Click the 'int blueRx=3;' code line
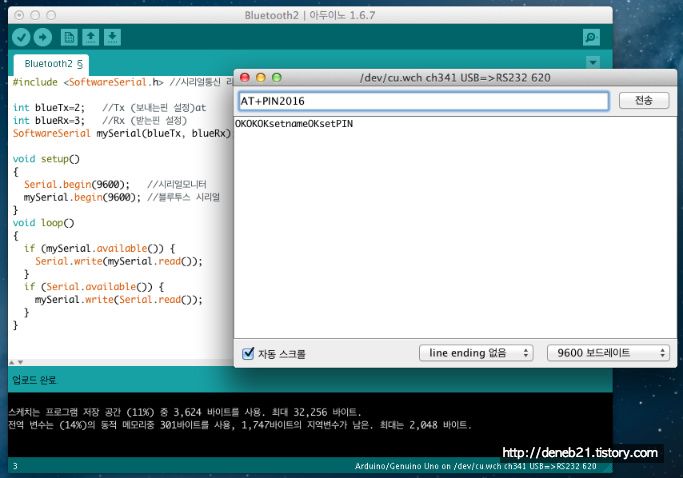Viewport: 683px width, 478px height. tap(49, 121)
